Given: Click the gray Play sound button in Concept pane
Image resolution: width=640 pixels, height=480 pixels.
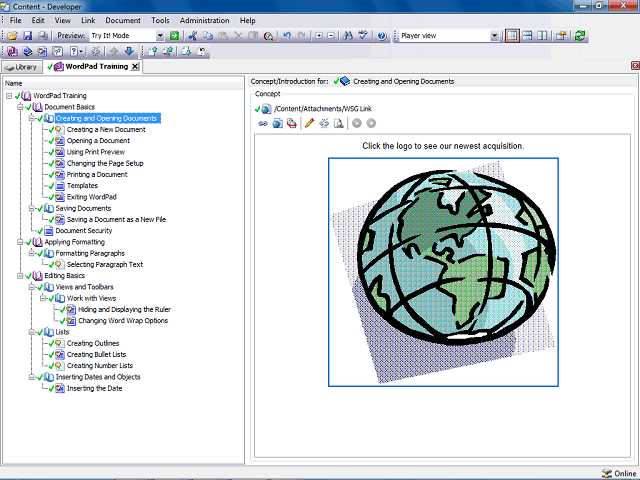Looking at the screenshot, I should click(357, 123).
